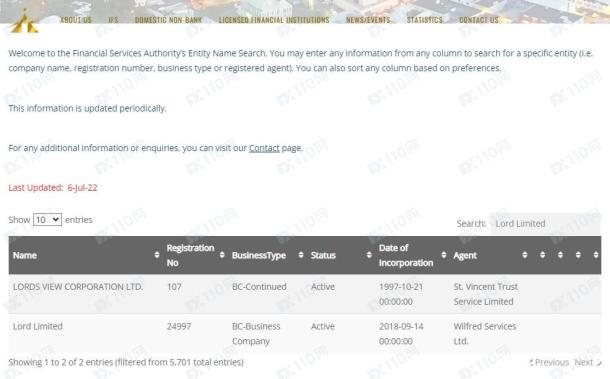Select LORDS VIEW CORPORATION LTD. cell
The height and width of the screenshot is (379, 610).
78,287
